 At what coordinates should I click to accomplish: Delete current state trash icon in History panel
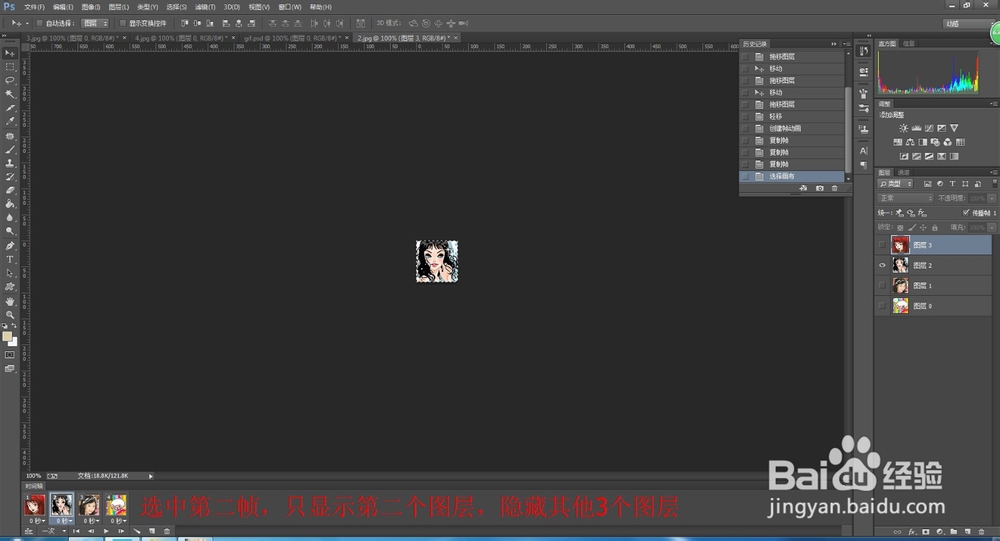(835, 188)
